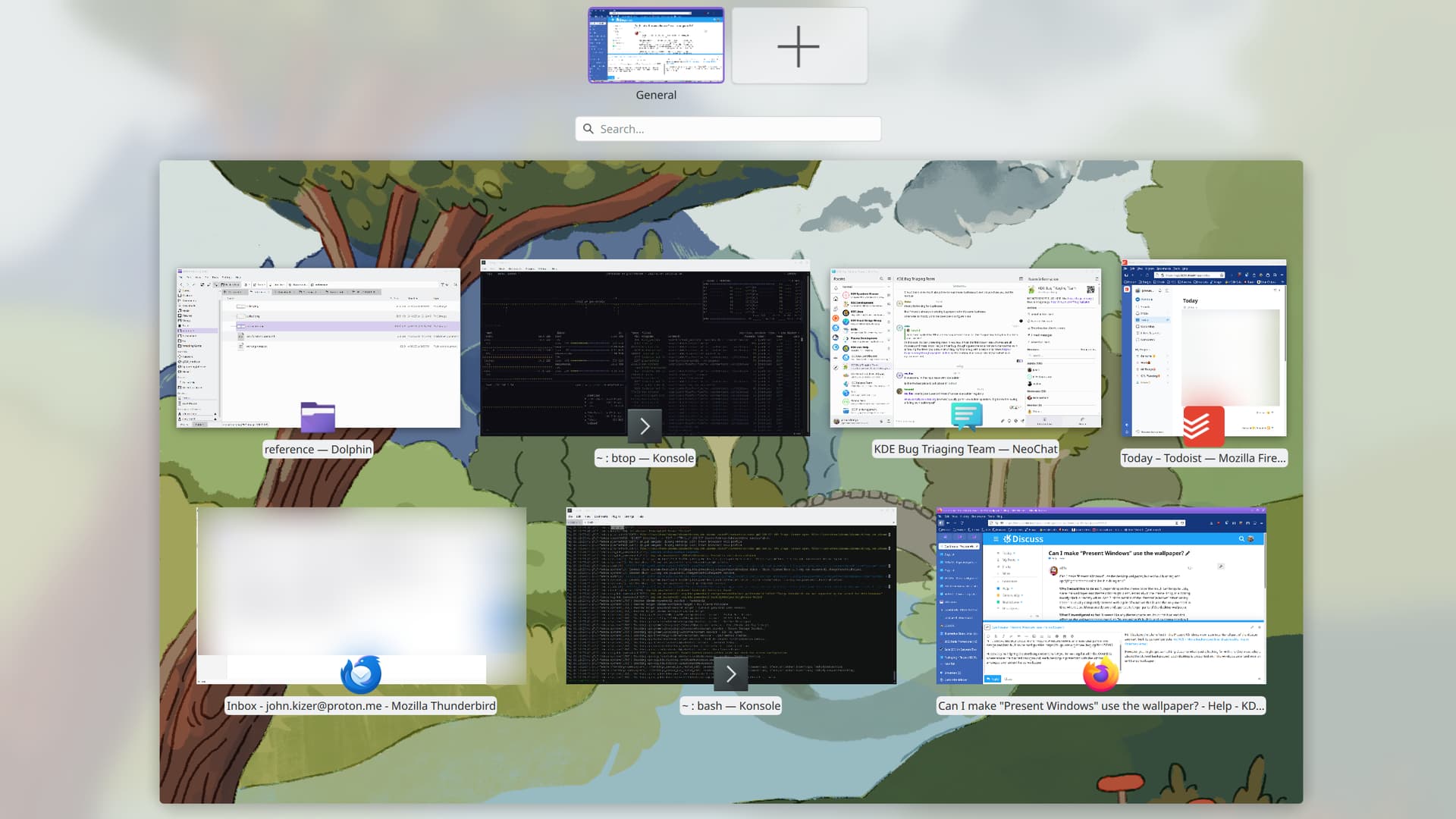Viewport: 1456px width, 819px height.
Task: Open the Today – Todoist Firefox window preview
Action: point(1203,348)
